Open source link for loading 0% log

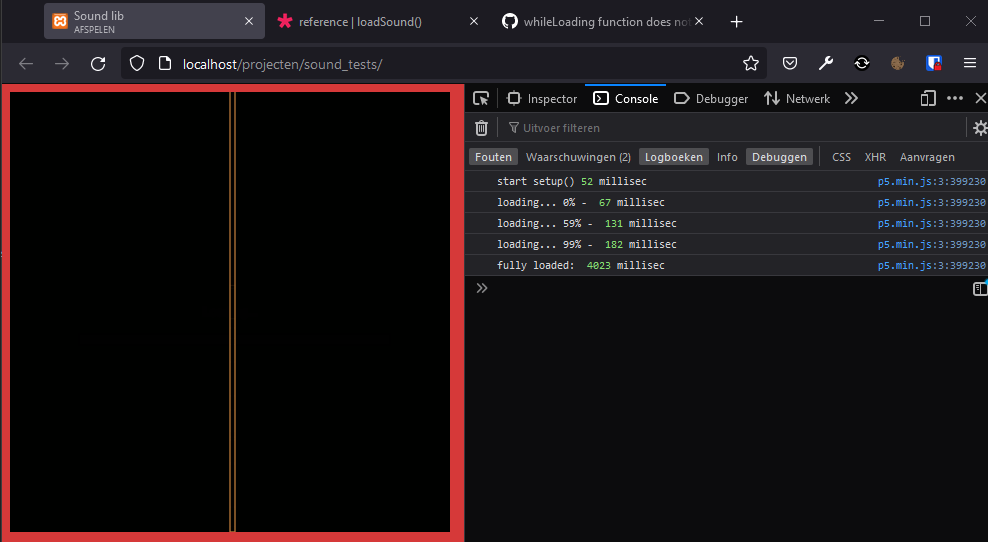click(x=931, y=202)
